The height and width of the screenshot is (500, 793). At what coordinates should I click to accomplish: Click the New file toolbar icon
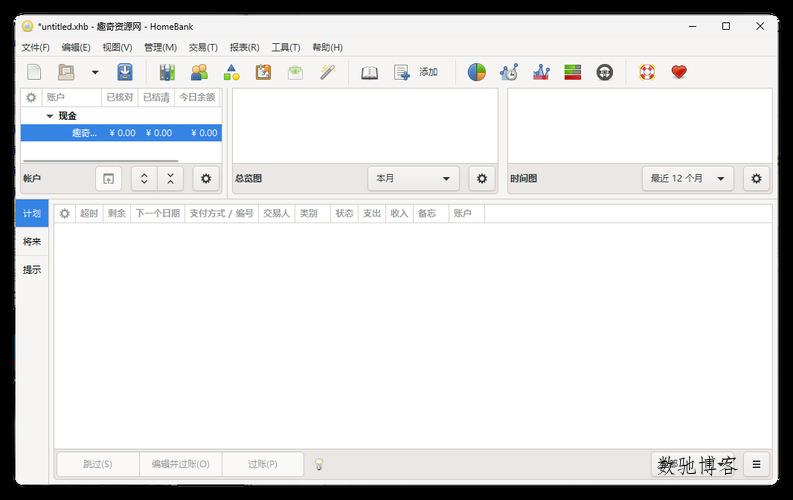tap(34, 72)
